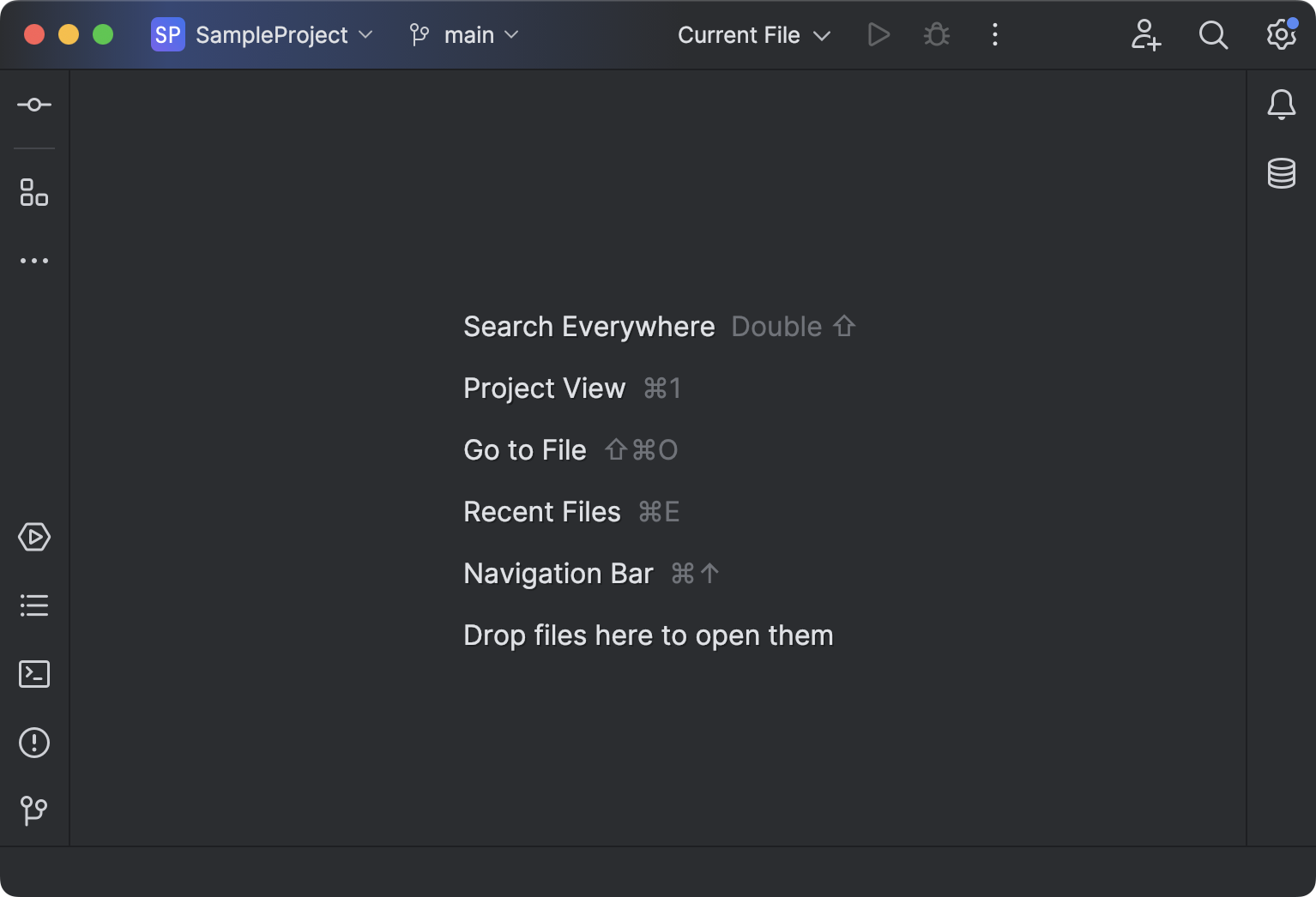Click the Search Everywhere magnifier
Screen dimensions: 1316x897
(x=1213, y=35)
